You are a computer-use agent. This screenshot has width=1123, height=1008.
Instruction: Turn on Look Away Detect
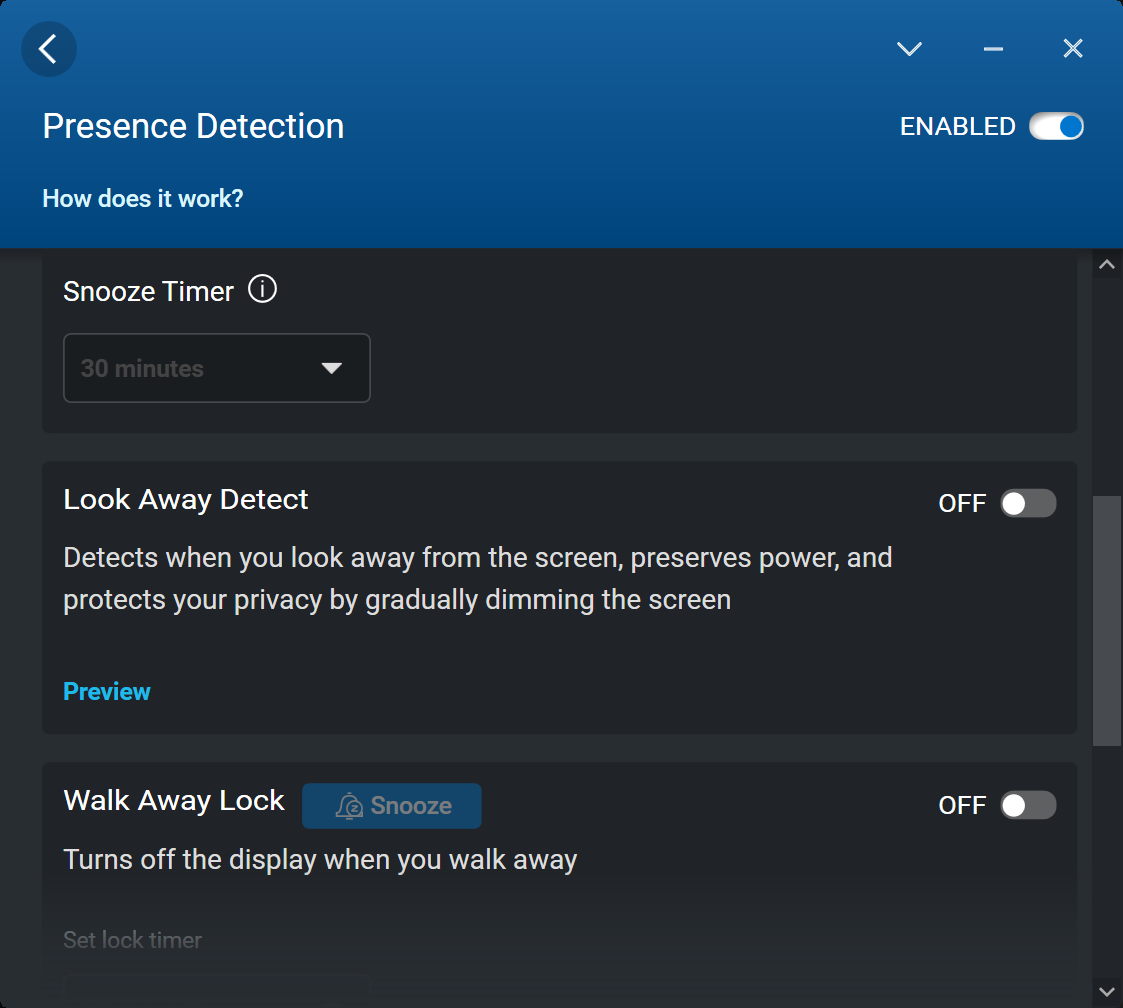1028,503
